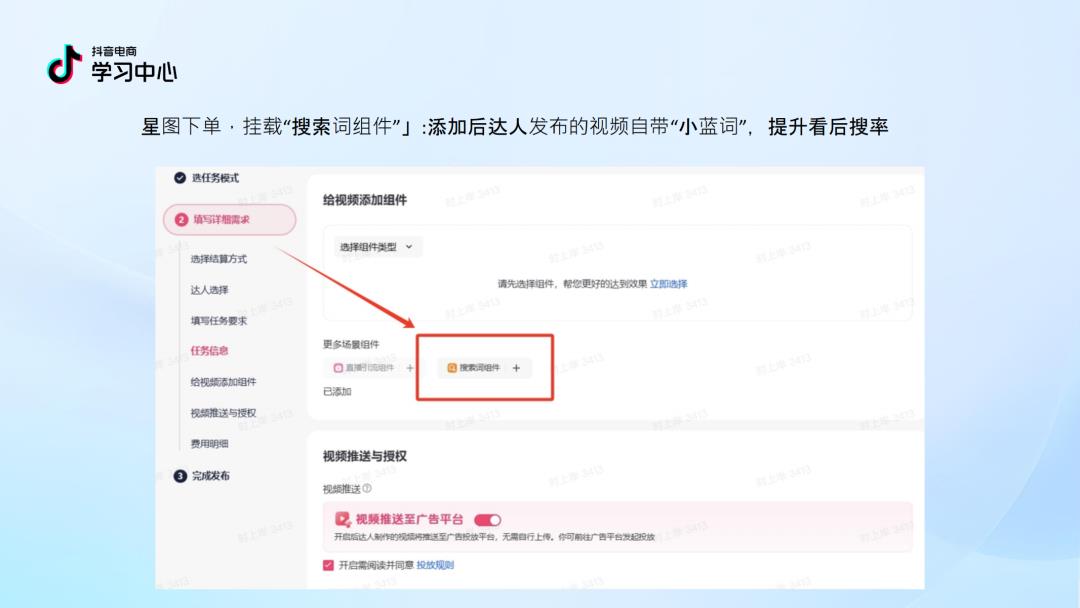Click the step 3 number badge
This screenshot has width=1080, height=608.
(180, 476)
